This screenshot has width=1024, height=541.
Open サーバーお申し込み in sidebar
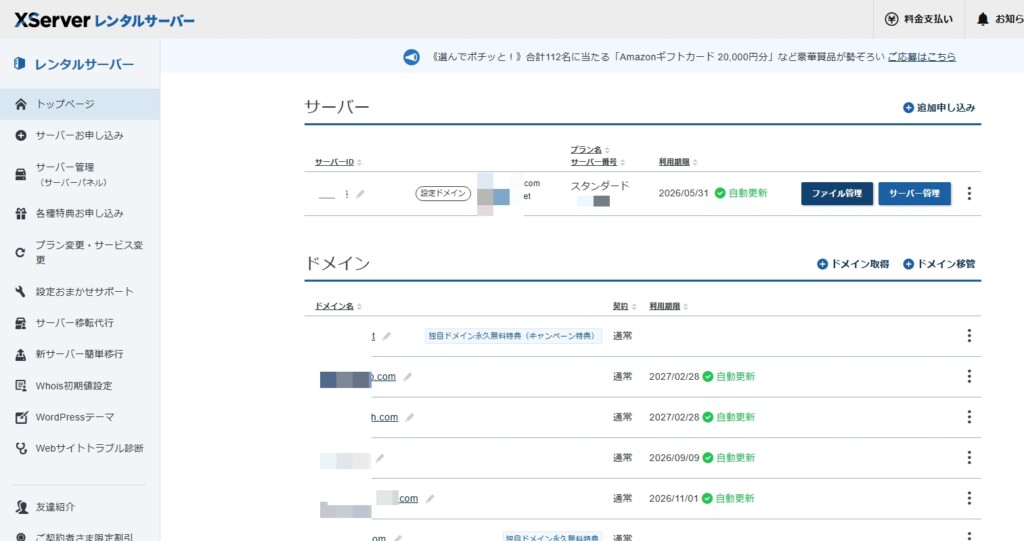point(80,135)
